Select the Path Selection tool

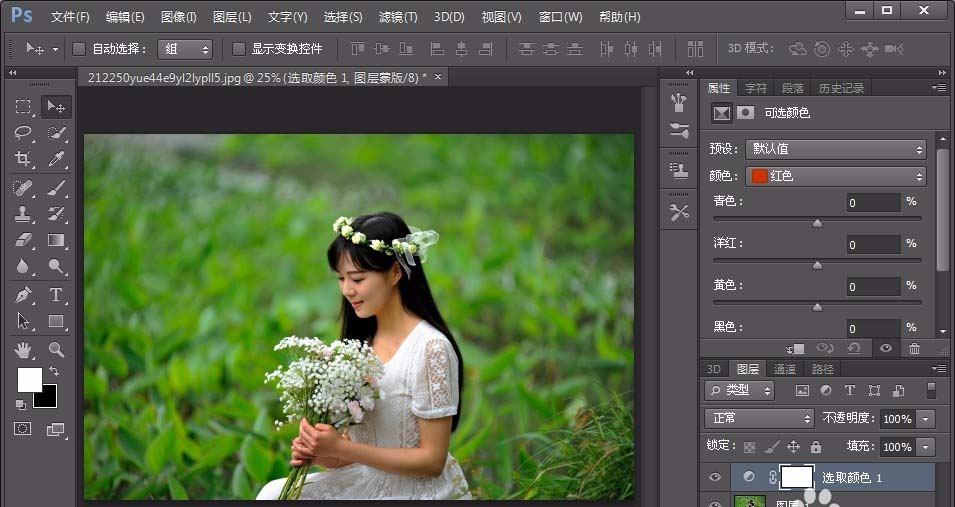click(x=23, y=321)
